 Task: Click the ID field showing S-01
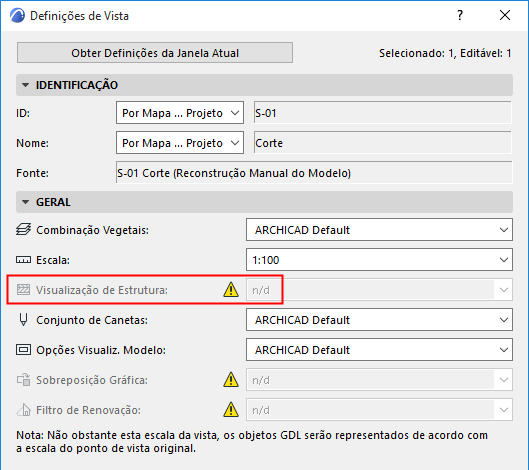[x=383, y=113]
